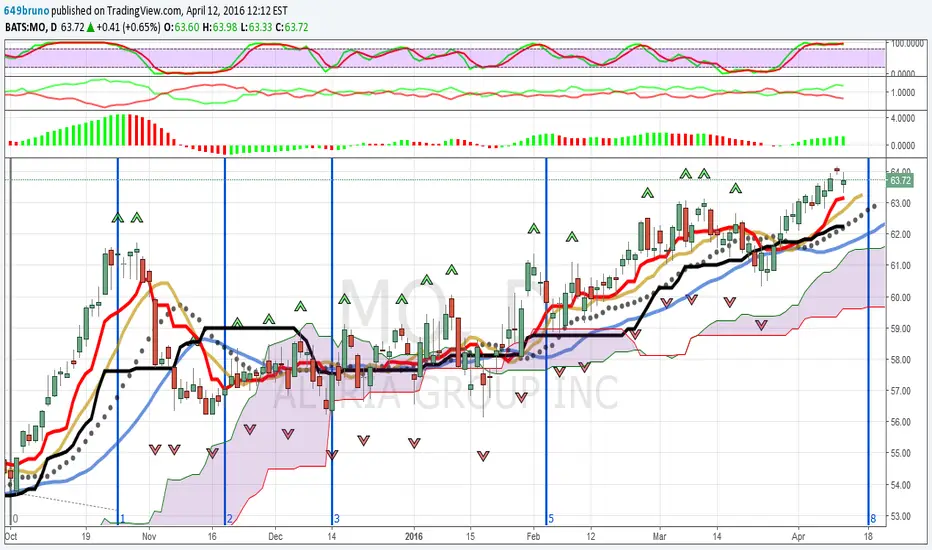Screen dimensions: 932x550
Task: Click the 100.0000 oscillator scale label
Action: (x=906, y=43)
